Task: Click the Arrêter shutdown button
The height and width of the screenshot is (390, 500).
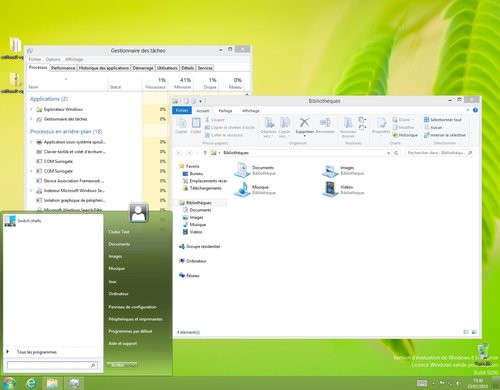Action: 118,365
